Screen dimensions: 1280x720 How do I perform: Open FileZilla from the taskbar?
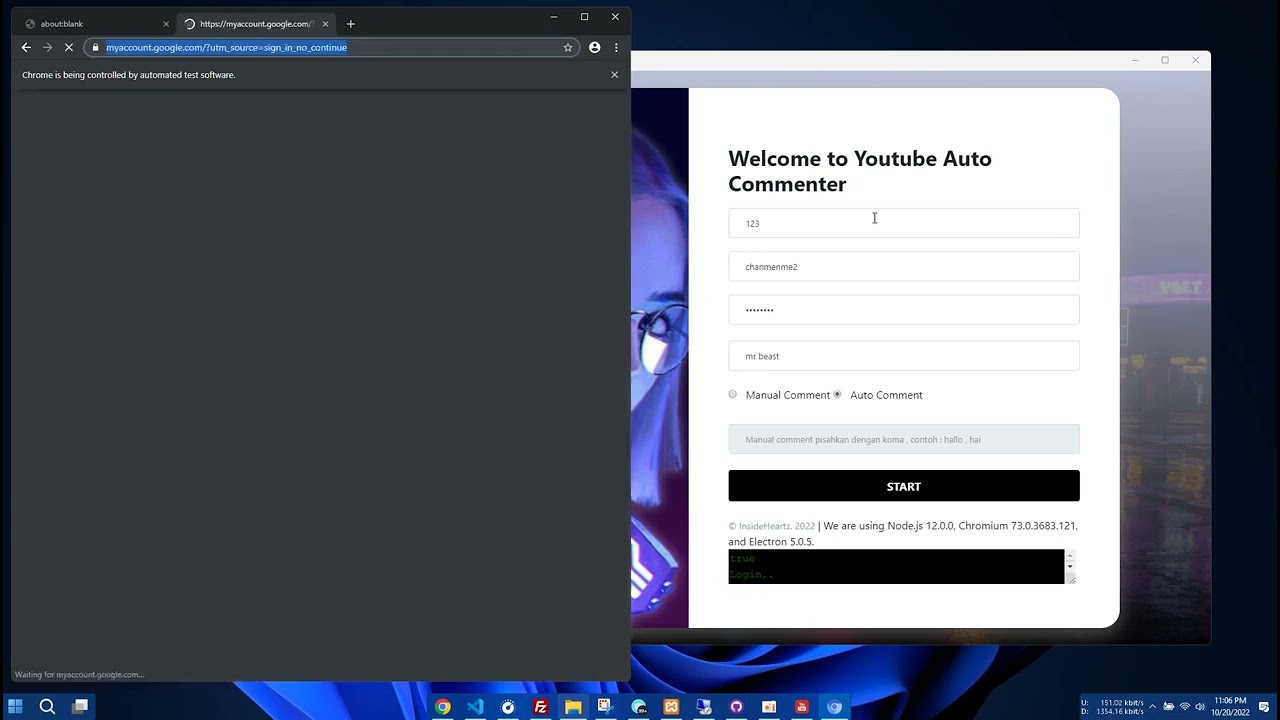click(x=541, y=707)
